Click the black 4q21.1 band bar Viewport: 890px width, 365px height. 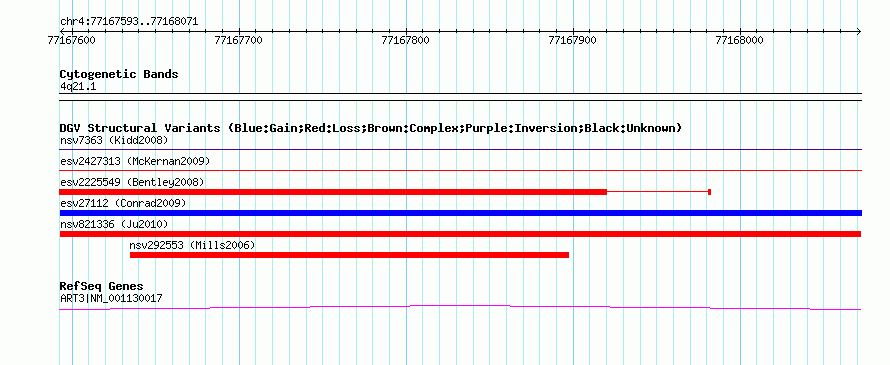pyautogui.click(x=460, y=97)
